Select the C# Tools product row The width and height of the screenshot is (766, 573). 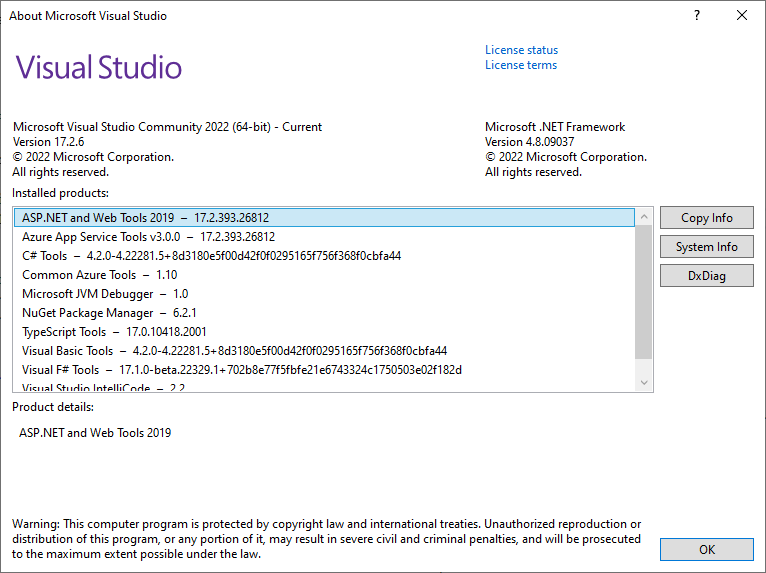click(x=324, y=256)
